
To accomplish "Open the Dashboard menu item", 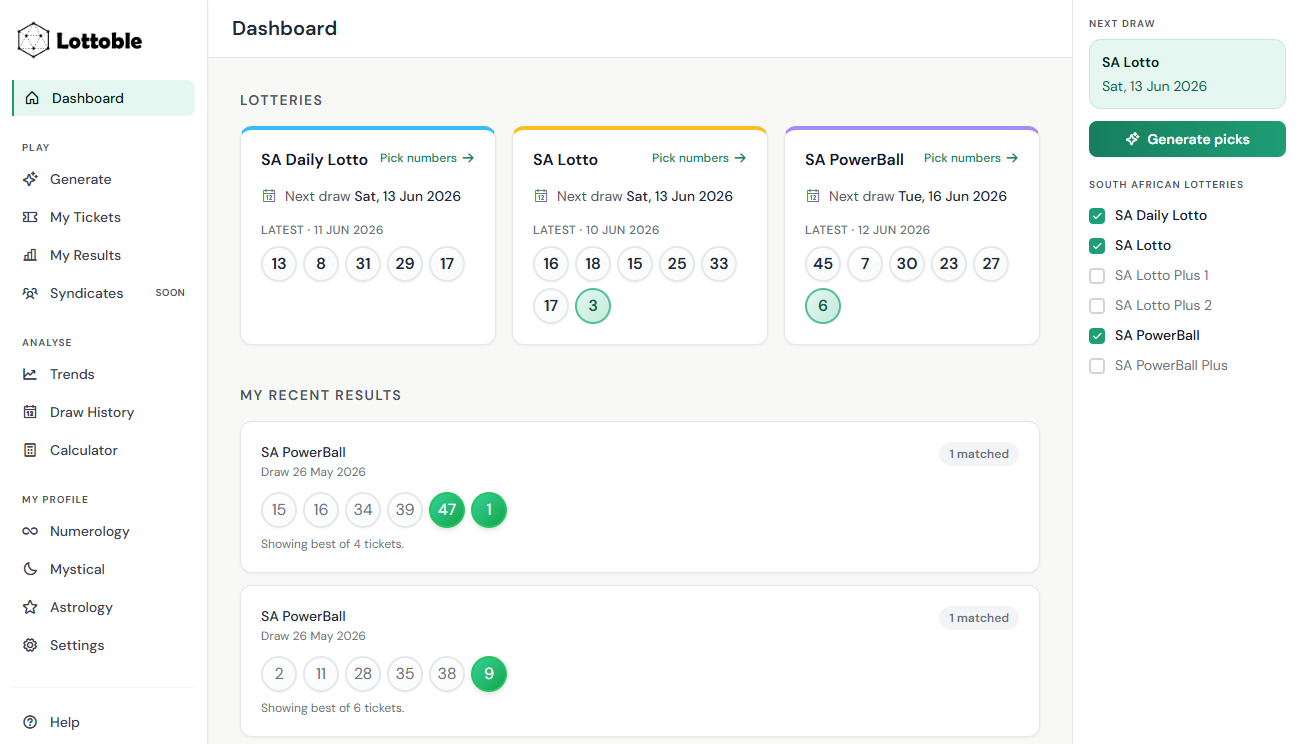I will 103,98.
